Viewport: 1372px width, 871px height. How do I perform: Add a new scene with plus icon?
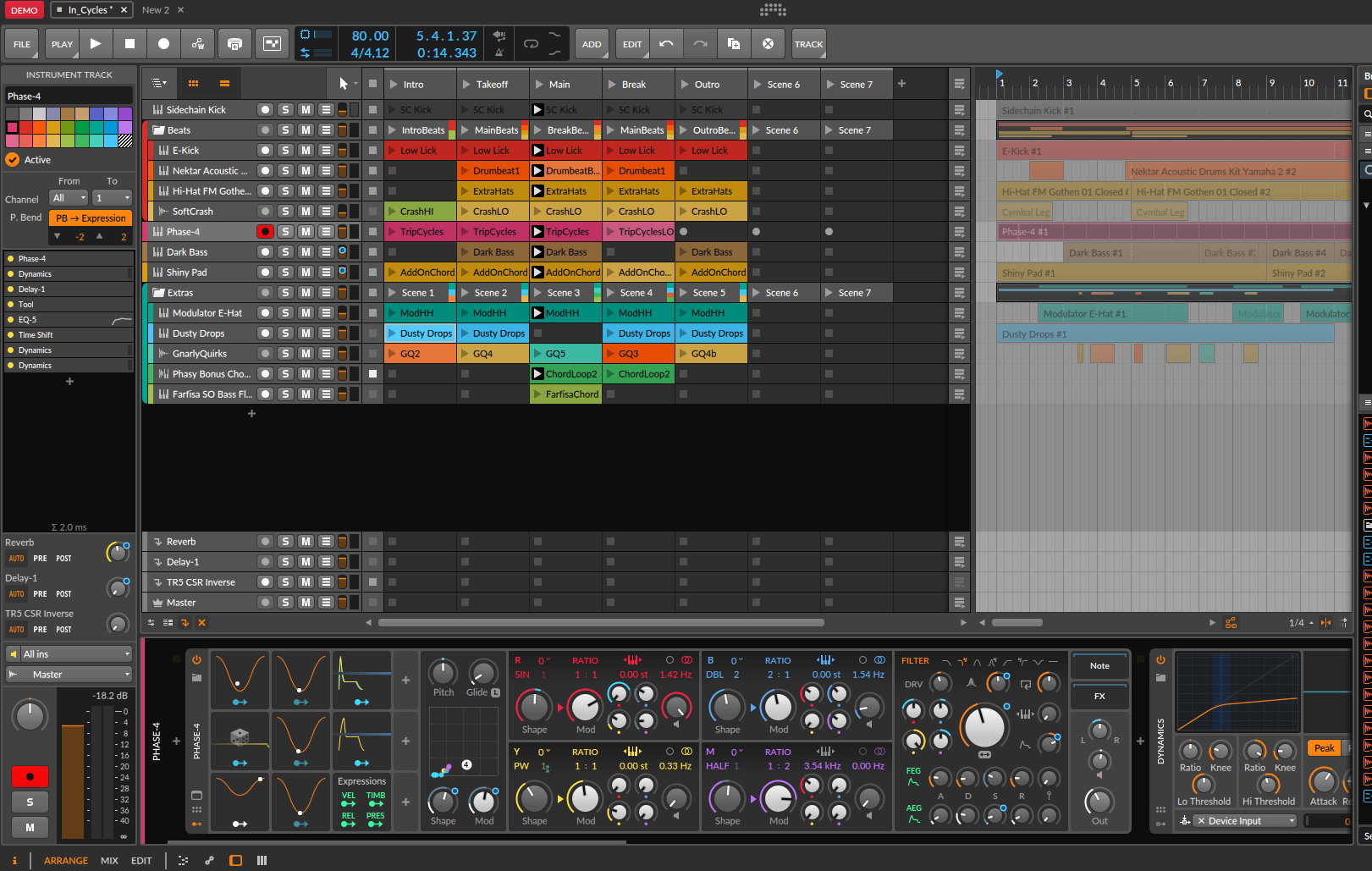[901, 84]
